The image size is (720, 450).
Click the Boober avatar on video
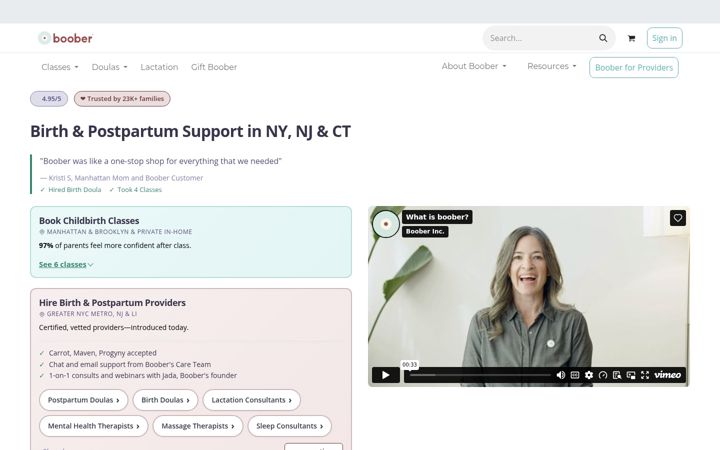[x=386, y=224]
